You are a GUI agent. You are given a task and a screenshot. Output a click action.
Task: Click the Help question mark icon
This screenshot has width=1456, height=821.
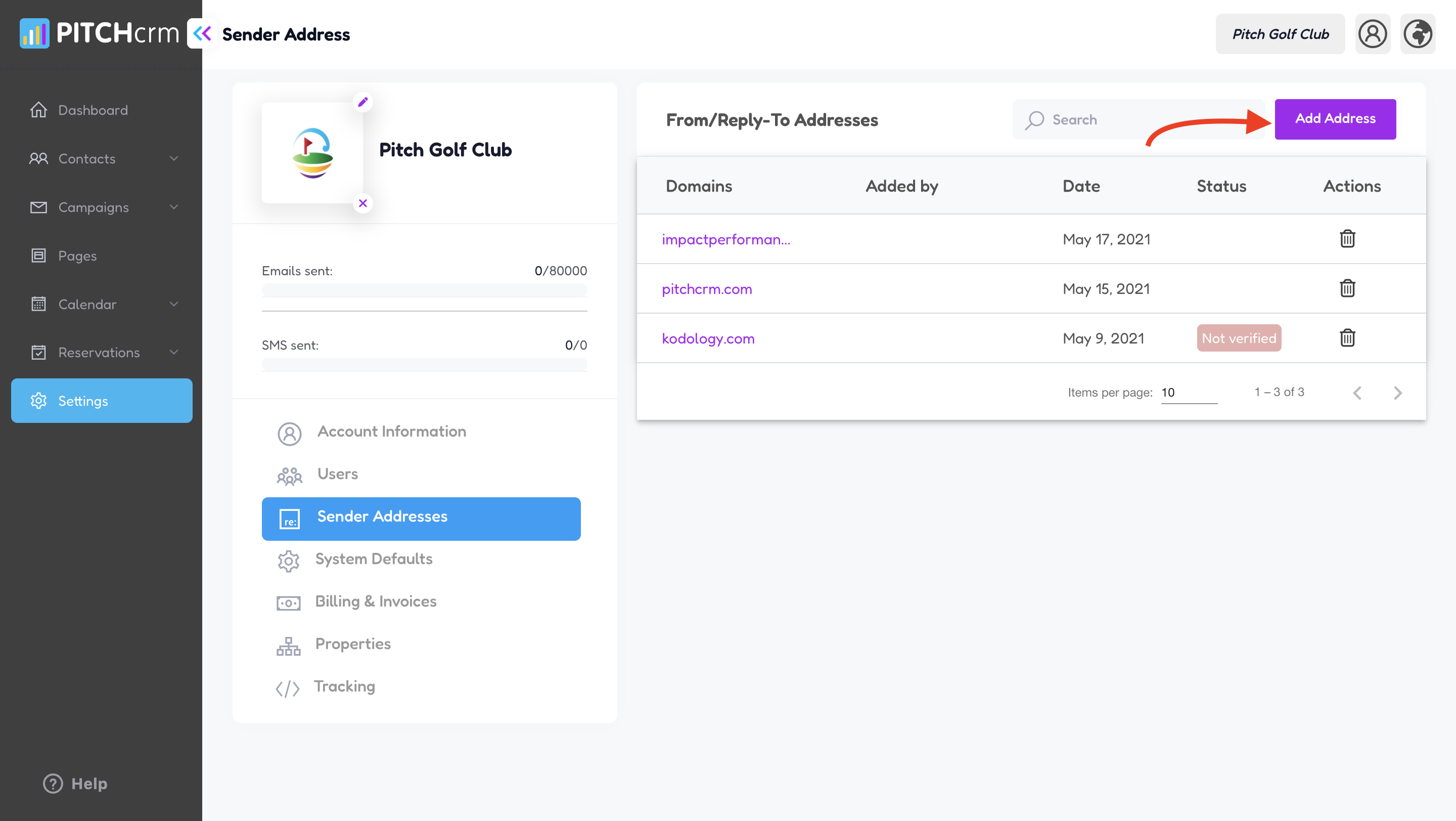coord(53,783)
